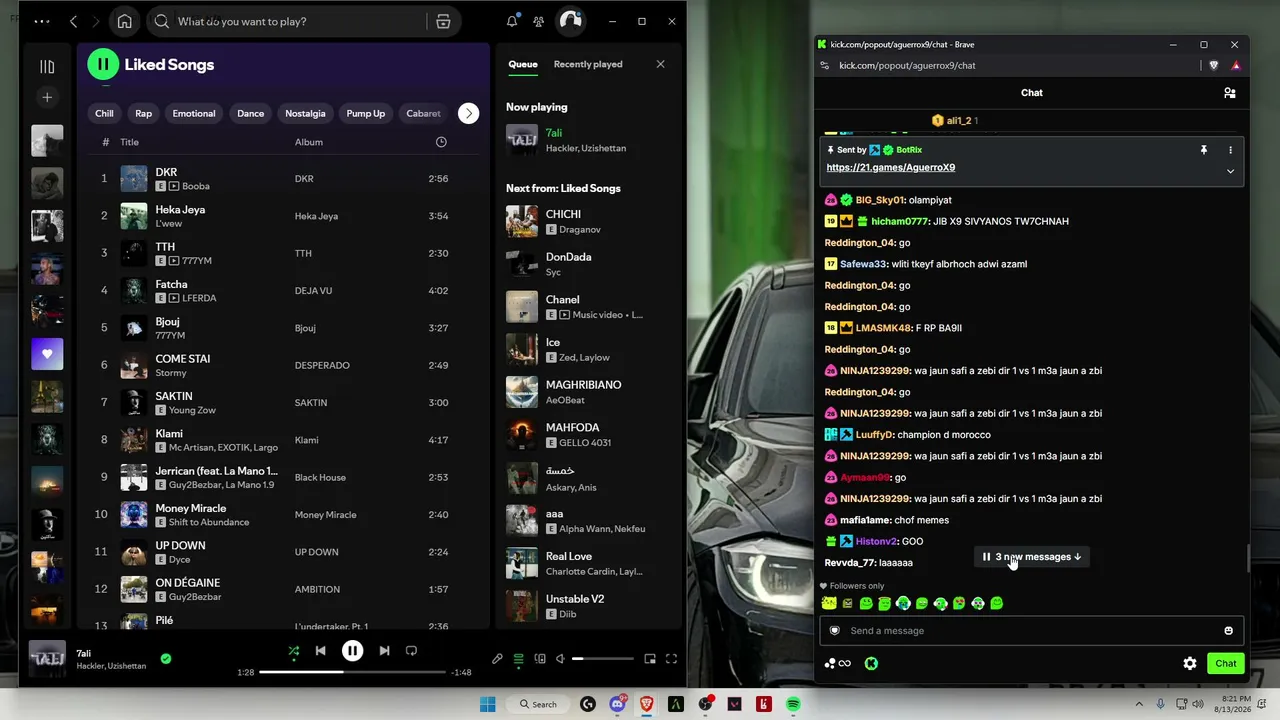Open the Spotify three-dot menu
Screen dimensions: 1280x720
point(42,21)
